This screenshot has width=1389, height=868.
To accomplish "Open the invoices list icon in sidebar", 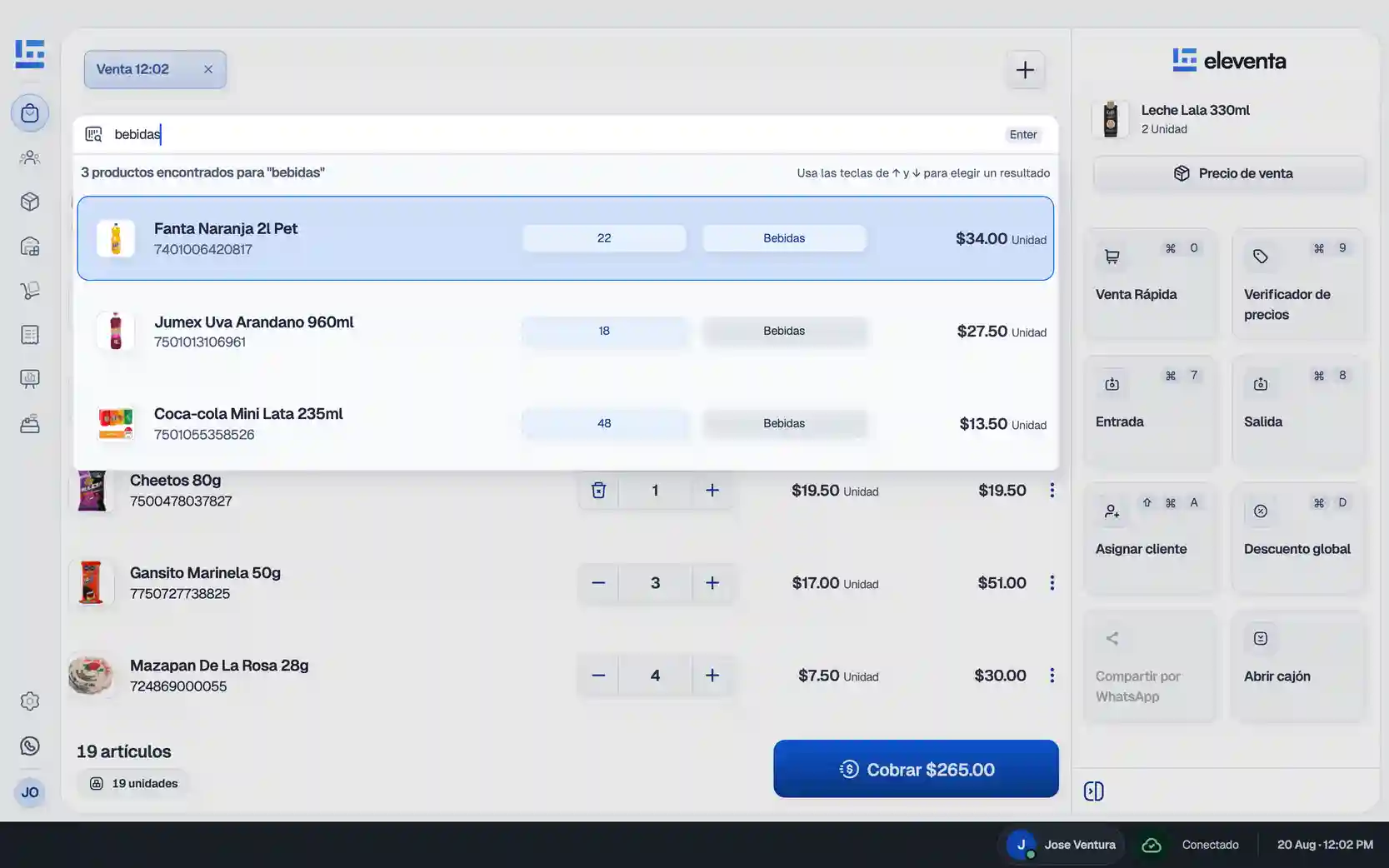I will tap(30, 335).
